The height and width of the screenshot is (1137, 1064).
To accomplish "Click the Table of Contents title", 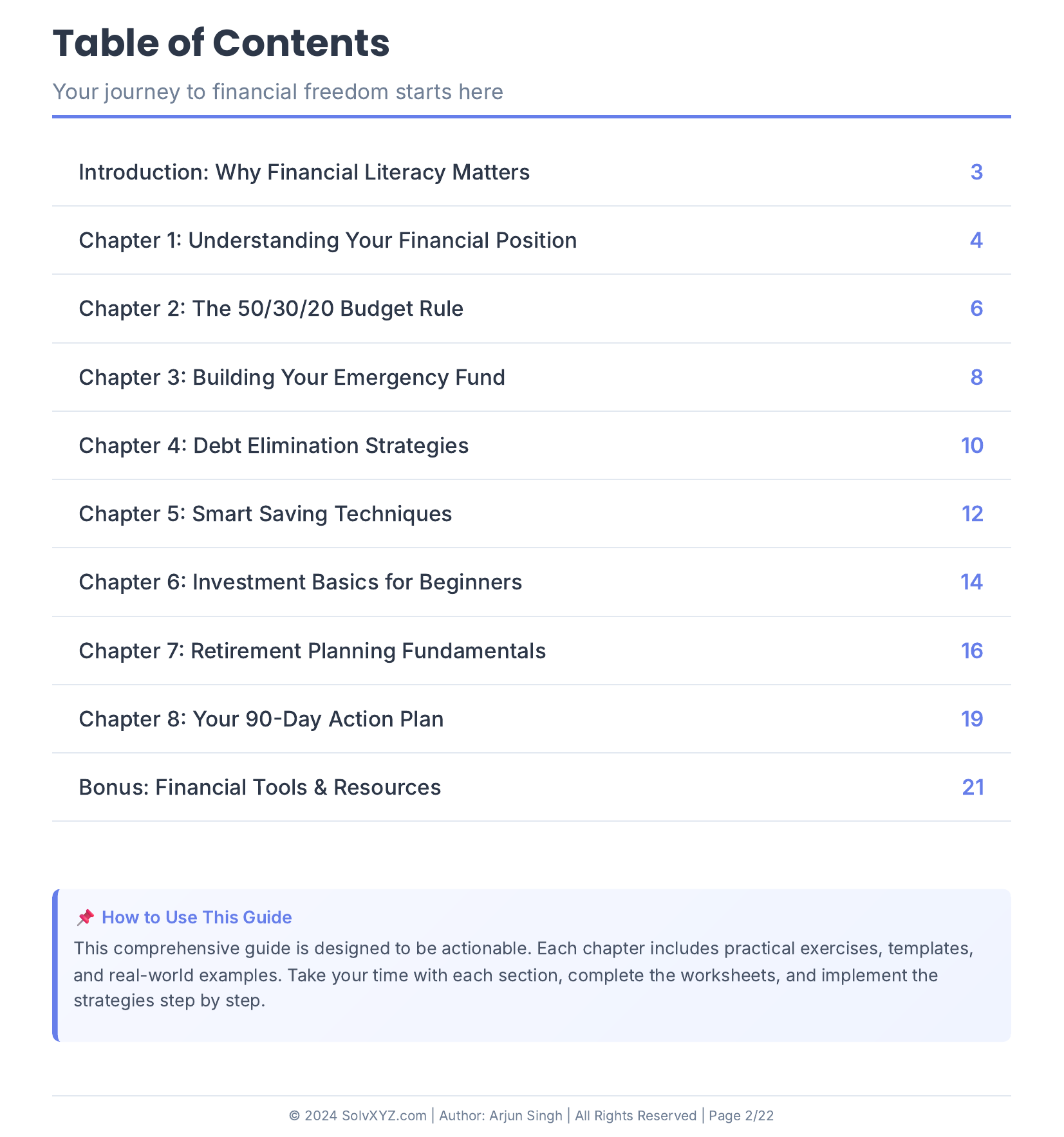I will pyautogui.click(x=221, y=44).
